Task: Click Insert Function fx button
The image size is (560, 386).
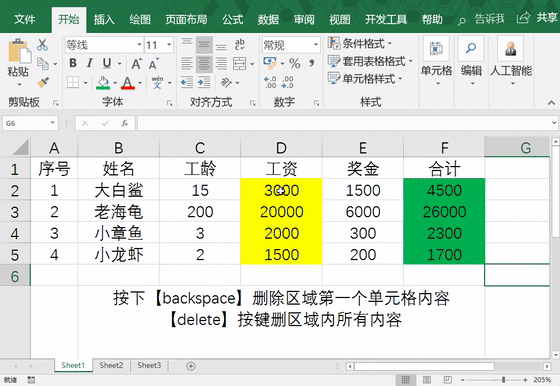Action: coord(125,123)
